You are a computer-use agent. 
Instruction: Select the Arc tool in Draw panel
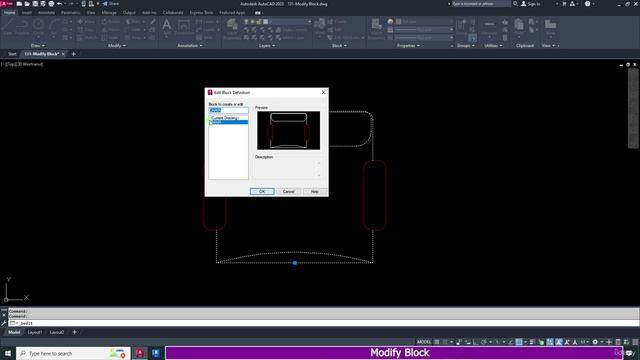(54, 27)
